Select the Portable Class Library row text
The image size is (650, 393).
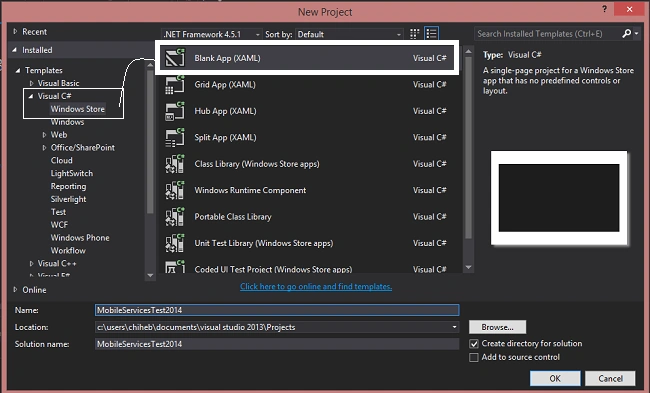(x=233, y=217)
